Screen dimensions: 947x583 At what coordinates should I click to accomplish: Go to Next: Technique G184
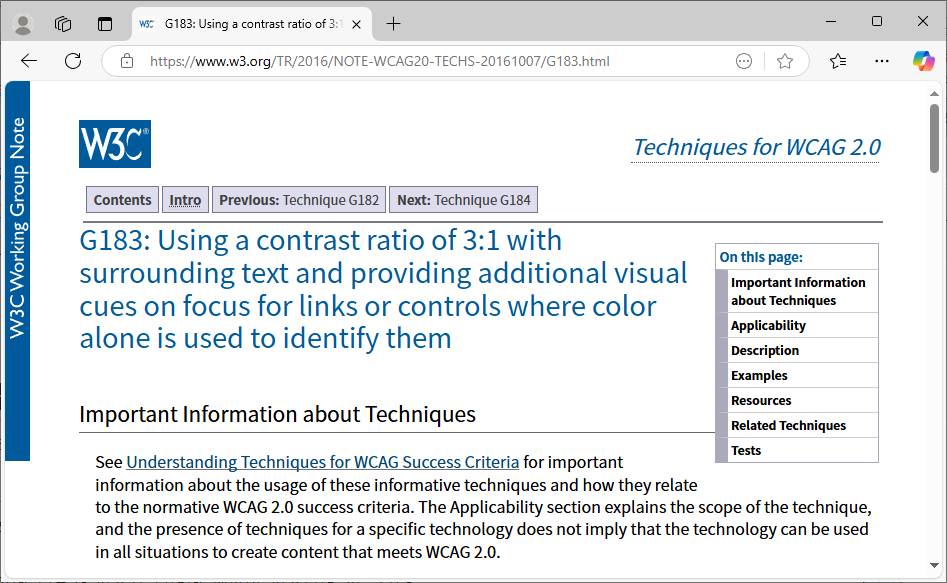tap(464, 200)
